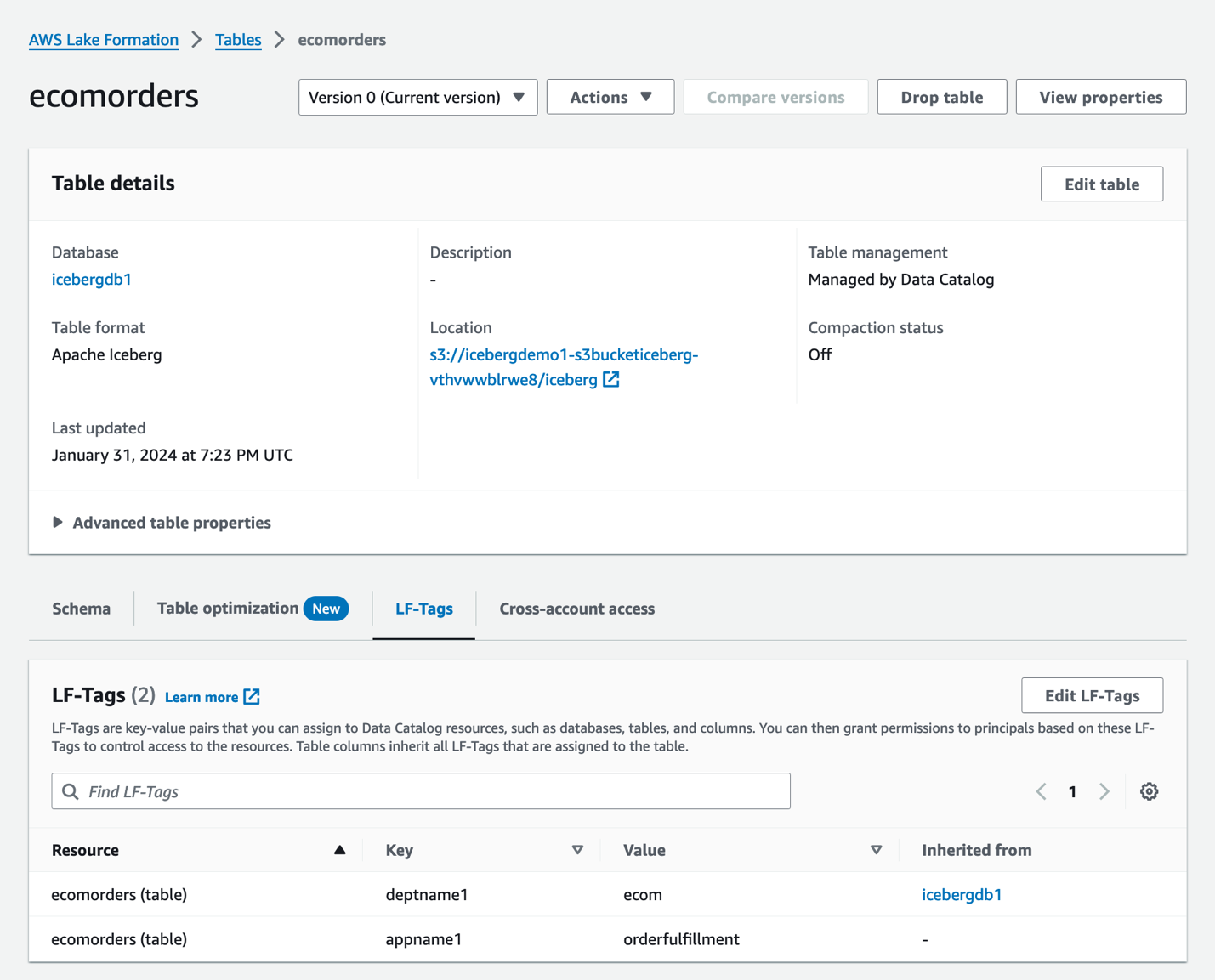Click the Learn more link
1215x980 pixels.
202,697
